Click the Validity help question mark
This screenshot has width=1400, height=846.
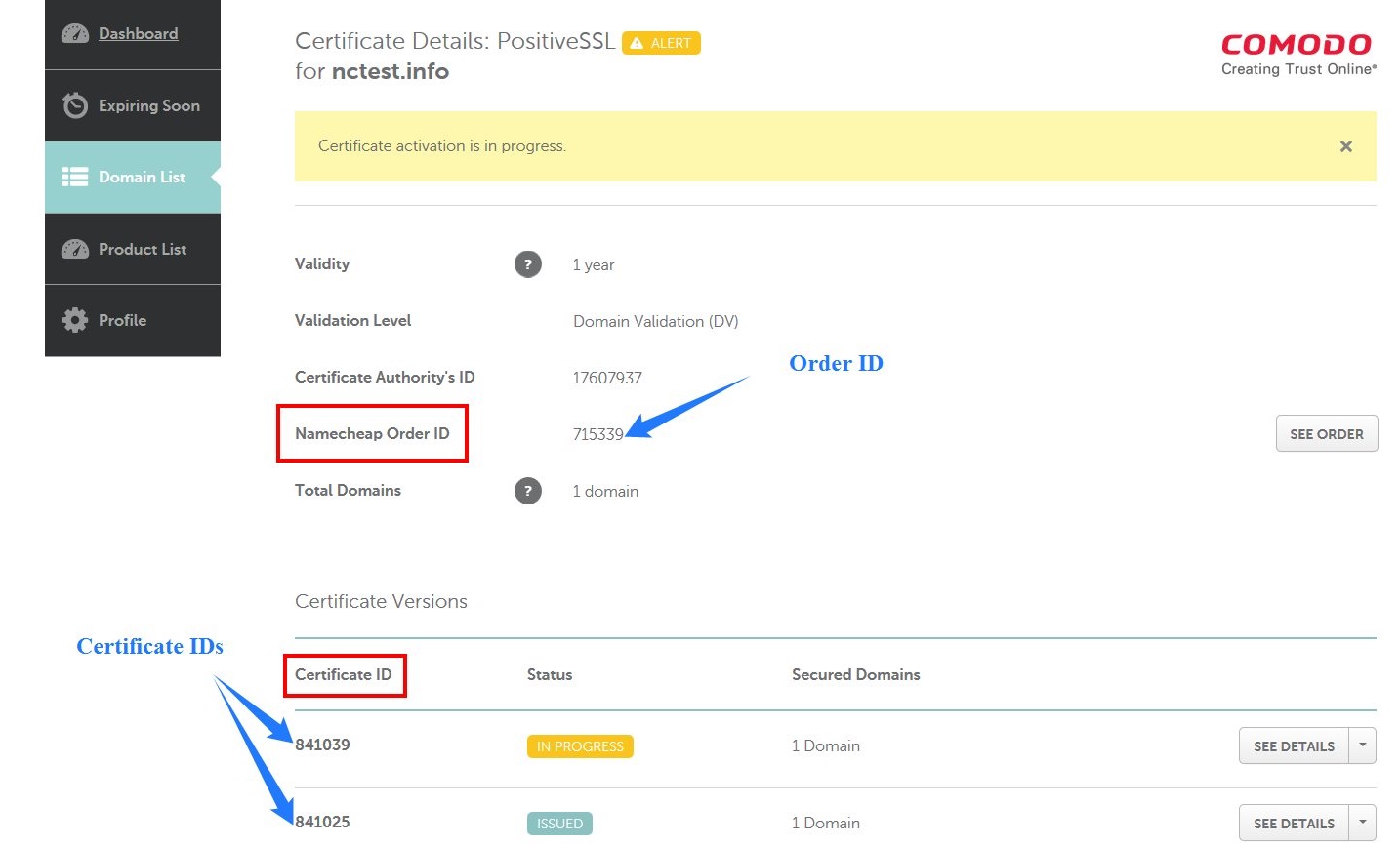click(528, 264)
